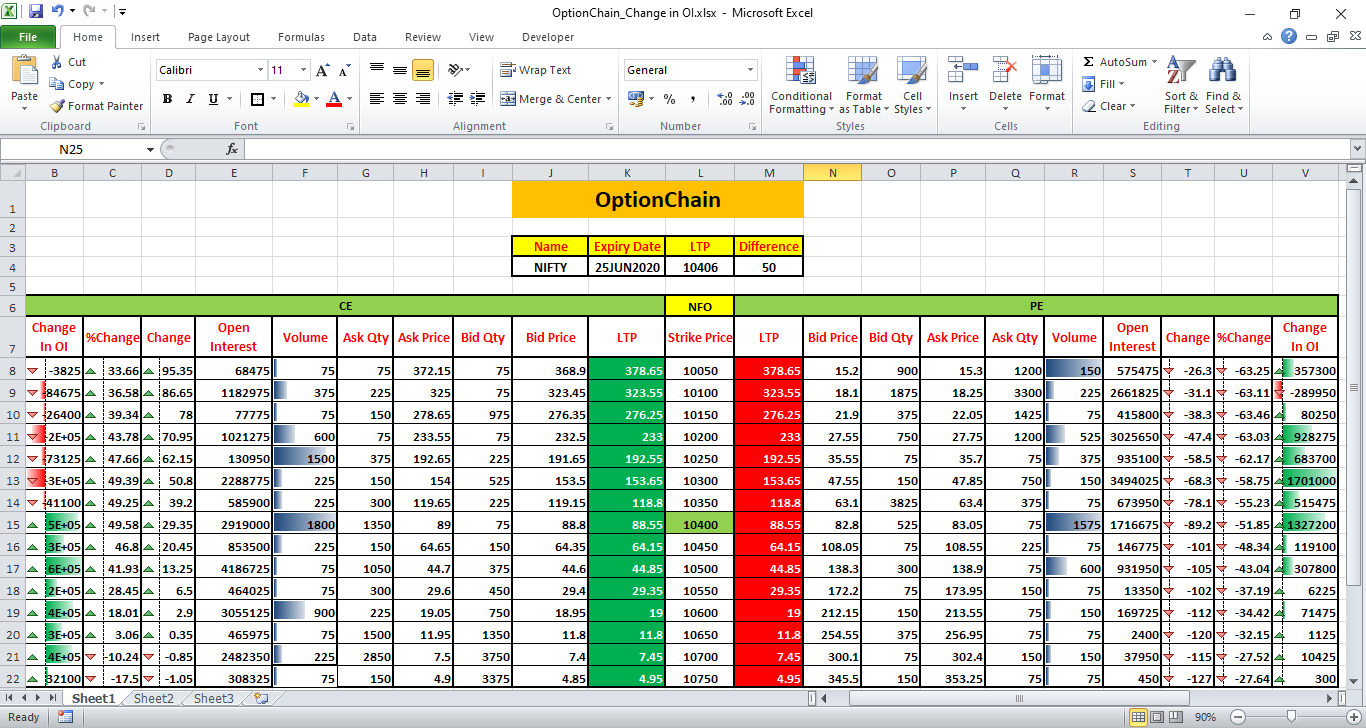
Task: Click the Wrap Text icon
Action: (x=544, y=69)
